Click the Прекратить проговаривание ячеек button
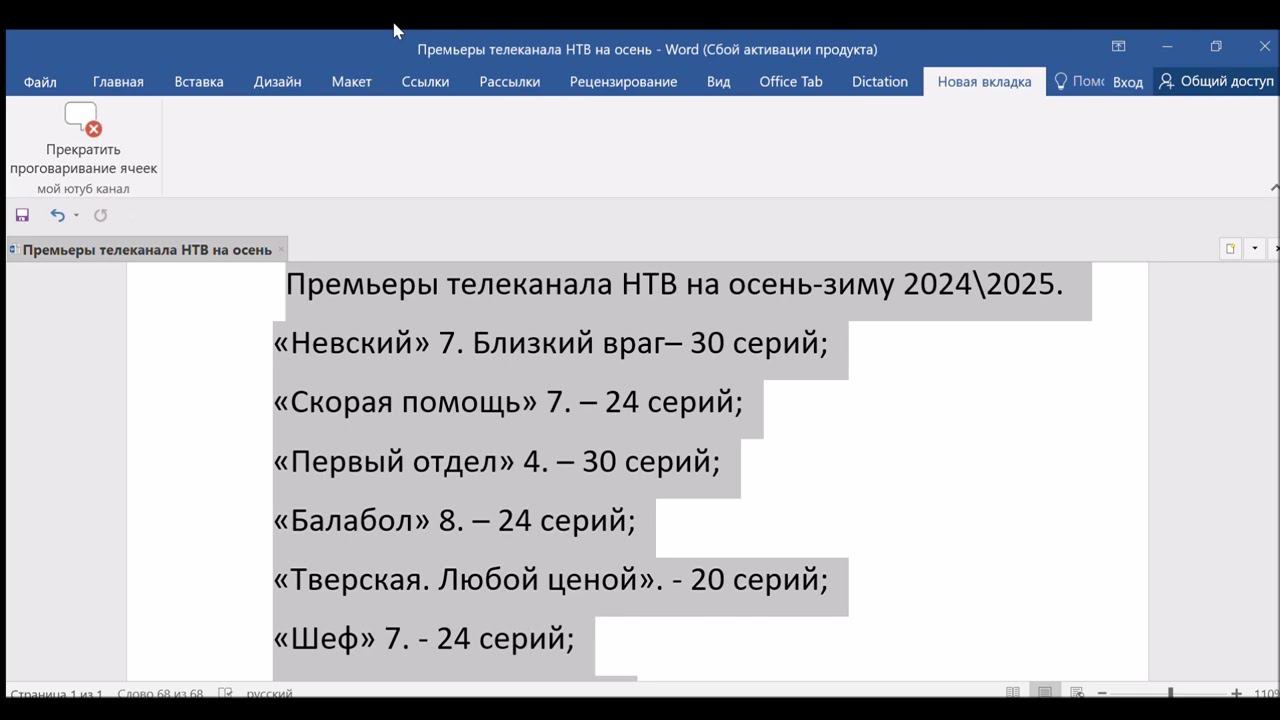 [83, 139]
